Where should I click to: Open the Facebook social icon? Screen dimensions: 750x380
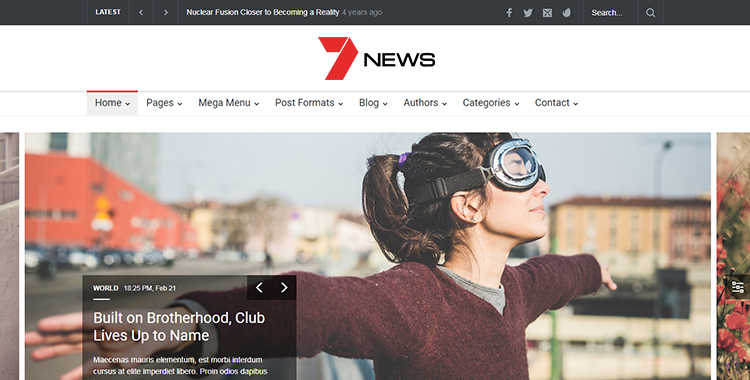[x=509, y=13]
